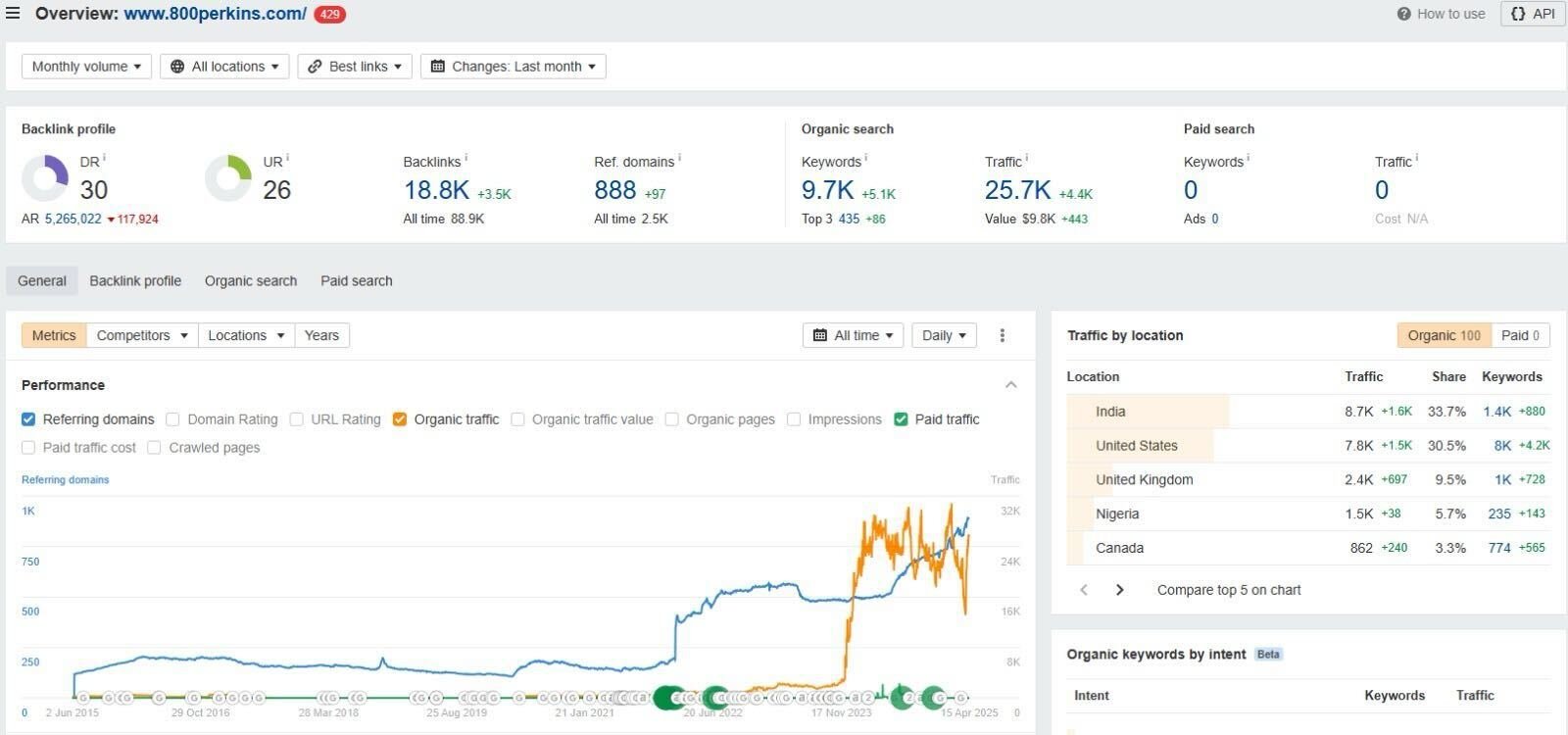Enable the Domain Rating checkbox
1568x735 pixels.
click(x=172, y=419)
